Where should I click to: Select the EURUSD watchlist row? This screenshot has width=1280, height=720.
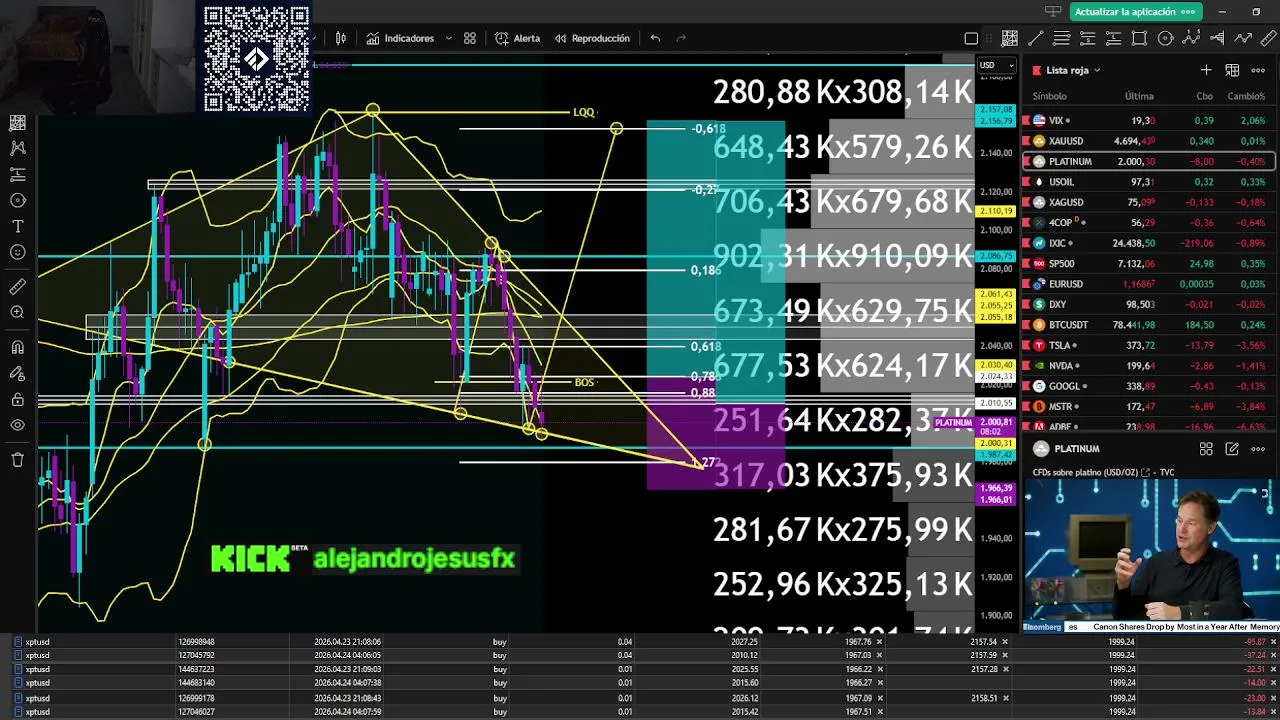(x=1148, y=284)
